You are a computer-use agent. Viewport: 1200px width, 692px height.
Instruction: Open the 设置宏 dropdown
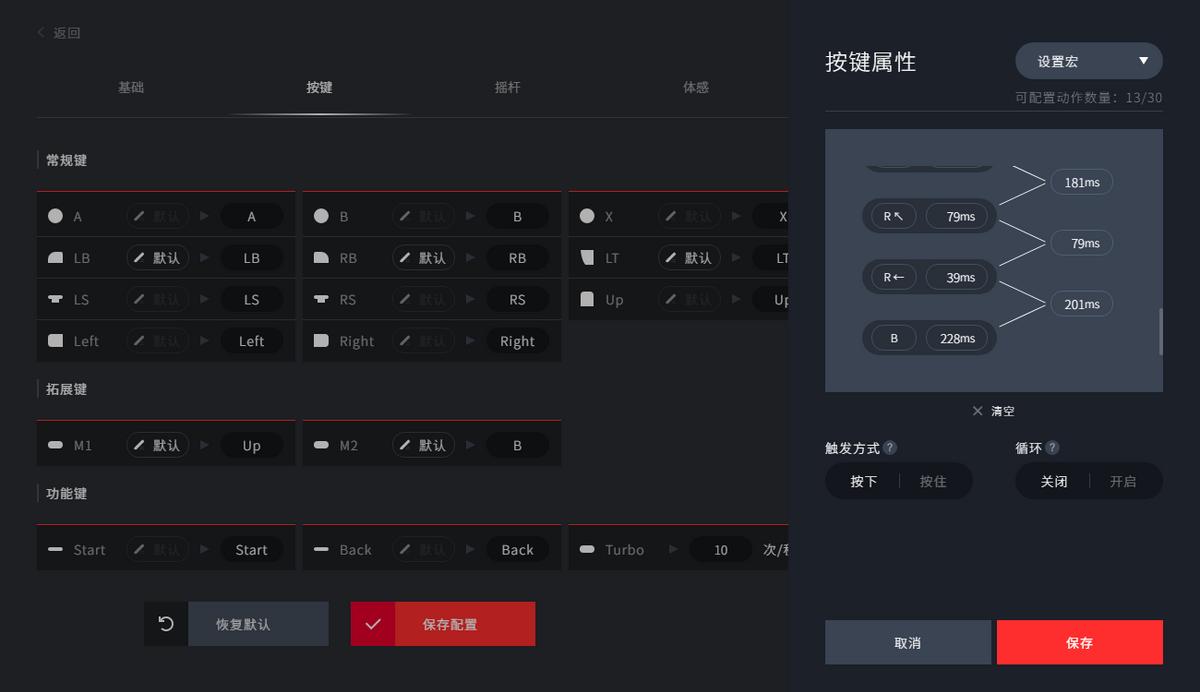tap(1088, 61)
